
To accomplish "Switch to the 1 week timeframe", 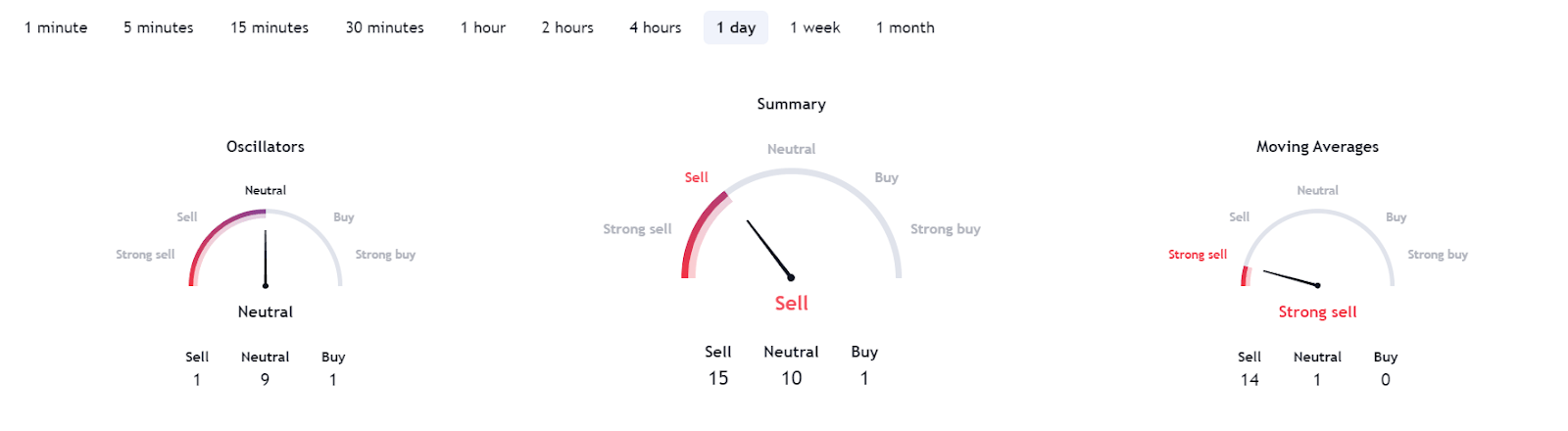I will (x=814, y=27).
